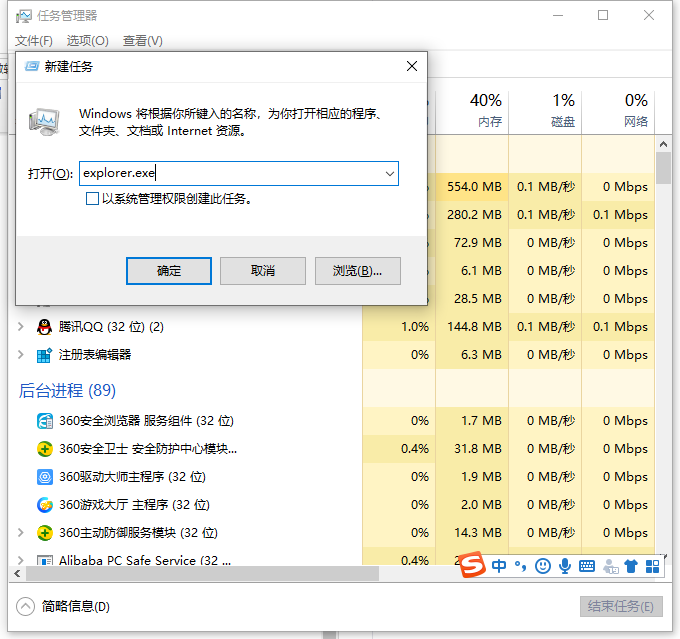Click the 确定 button in dialog
Image resolution: width=680 pixels, height=639 pixels.
tap(169, 271)
